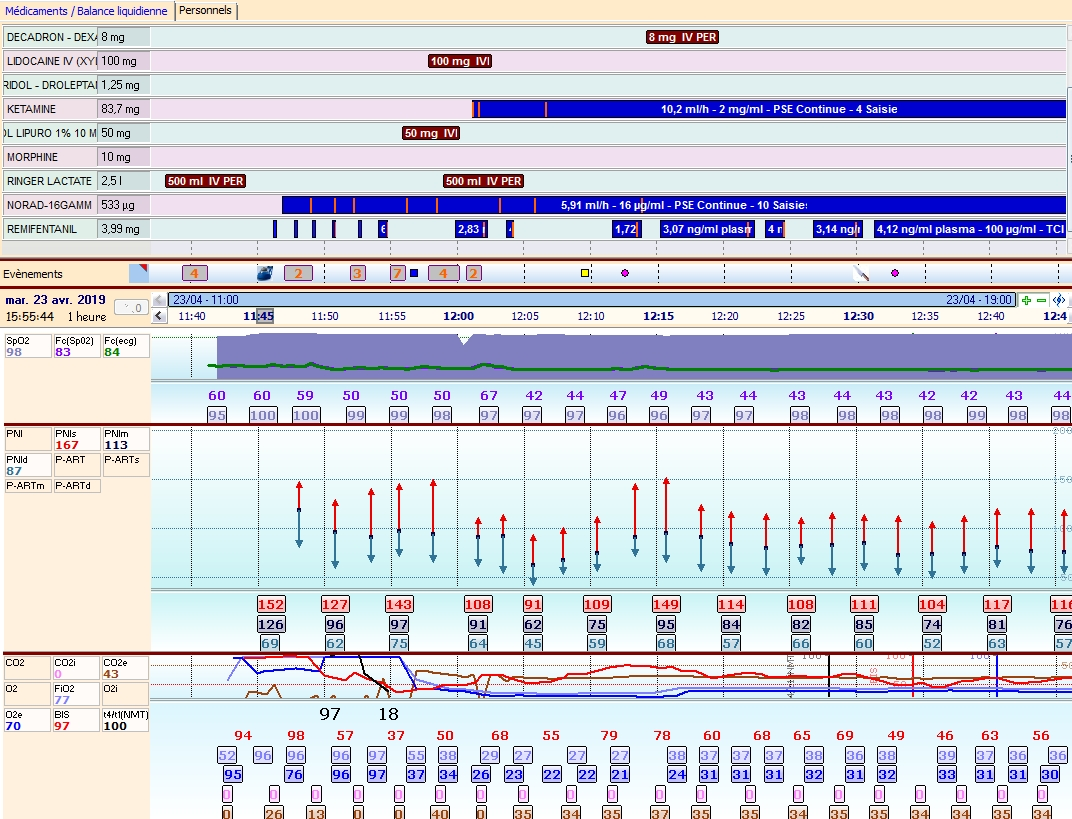Viewport: 1072px width, 819px height.
Task: Click the yellow square event icon
Action: pyautogui.click(x=585, y=273)
